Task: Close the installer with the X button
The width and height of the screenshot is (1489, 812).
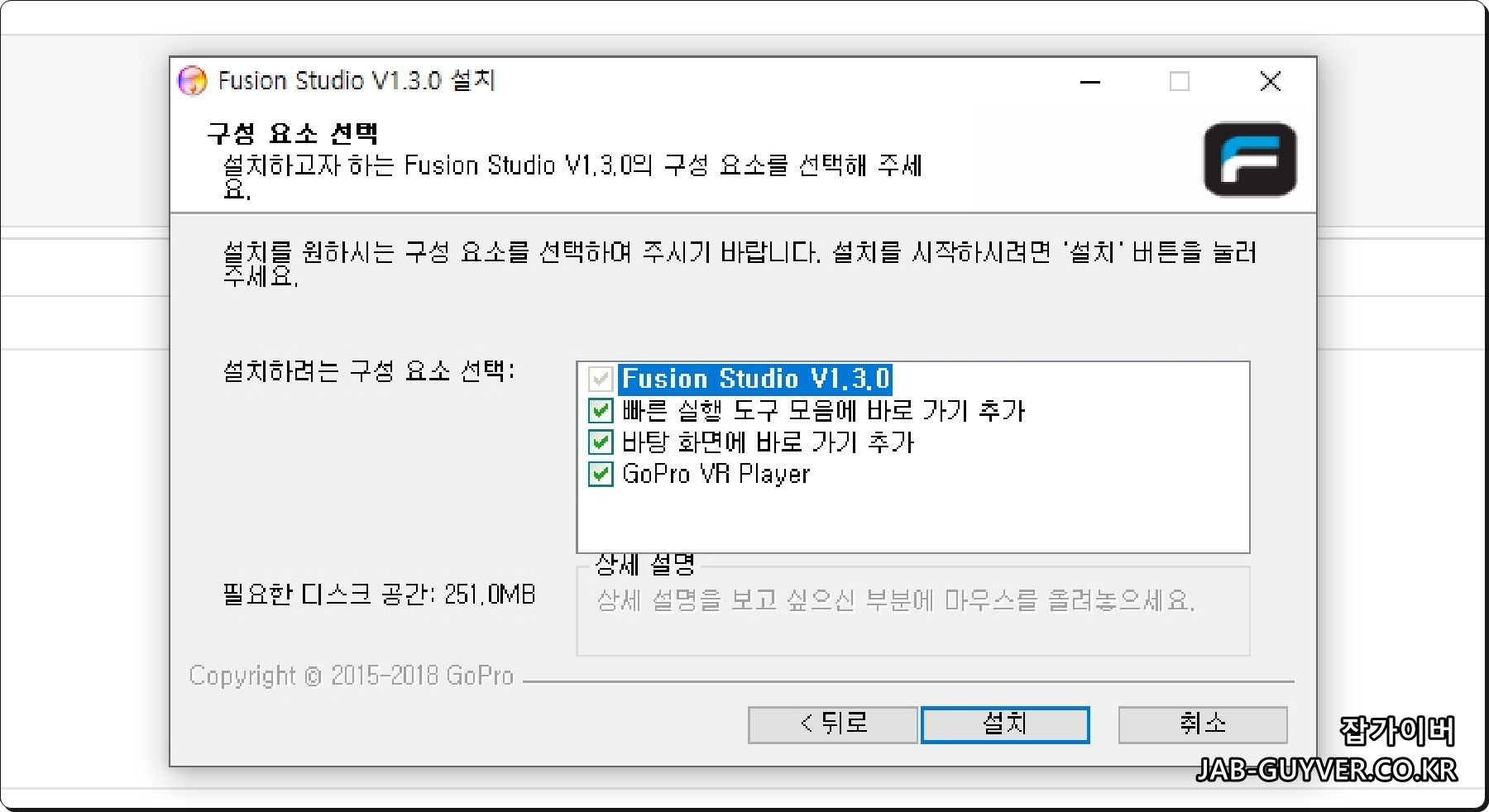Action: coord(1270,82)
